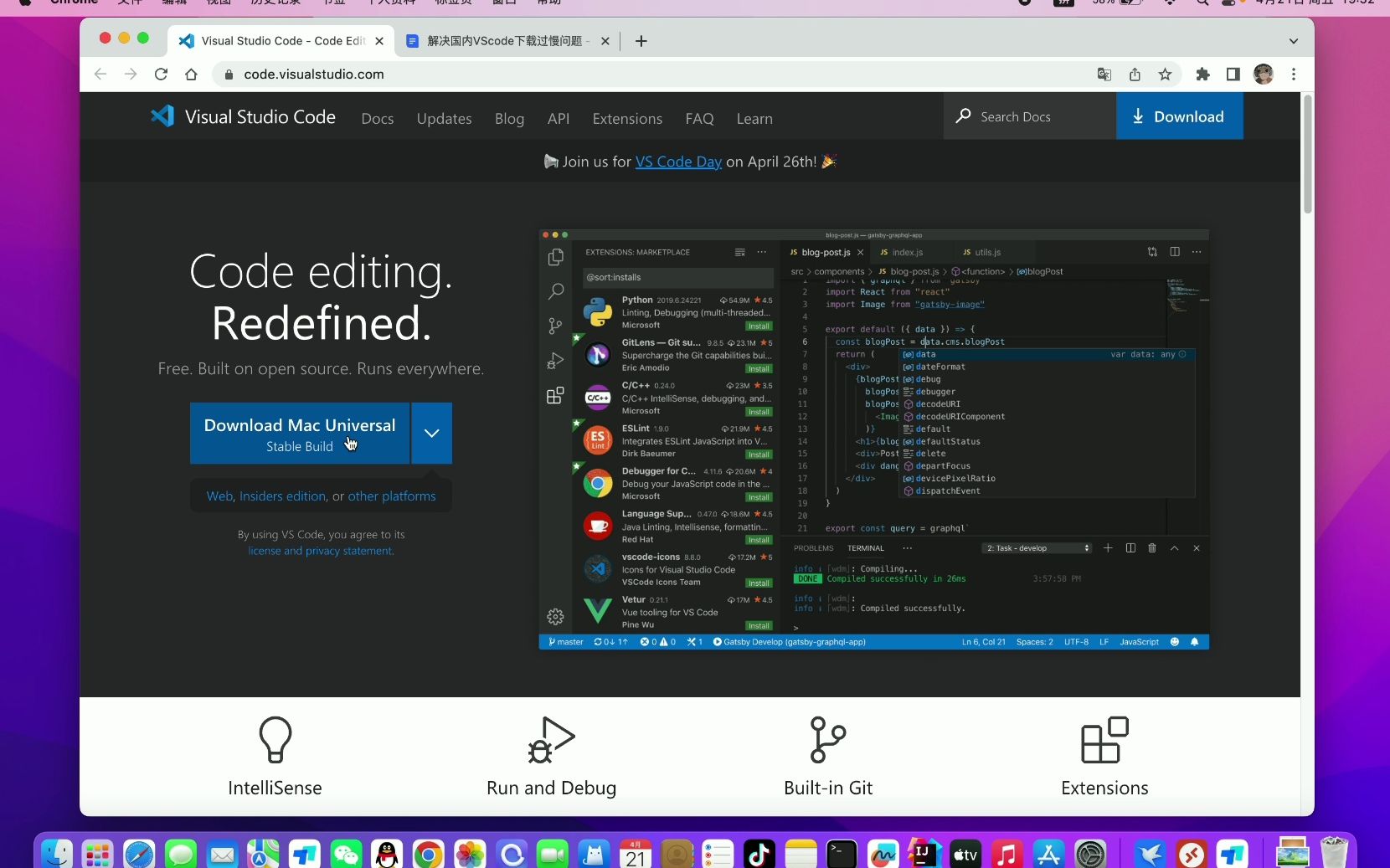This screenshot has width=1390, height=868.
Task: Open the Extensions blocks feature icon at bottom
Action: (1104, 740)
